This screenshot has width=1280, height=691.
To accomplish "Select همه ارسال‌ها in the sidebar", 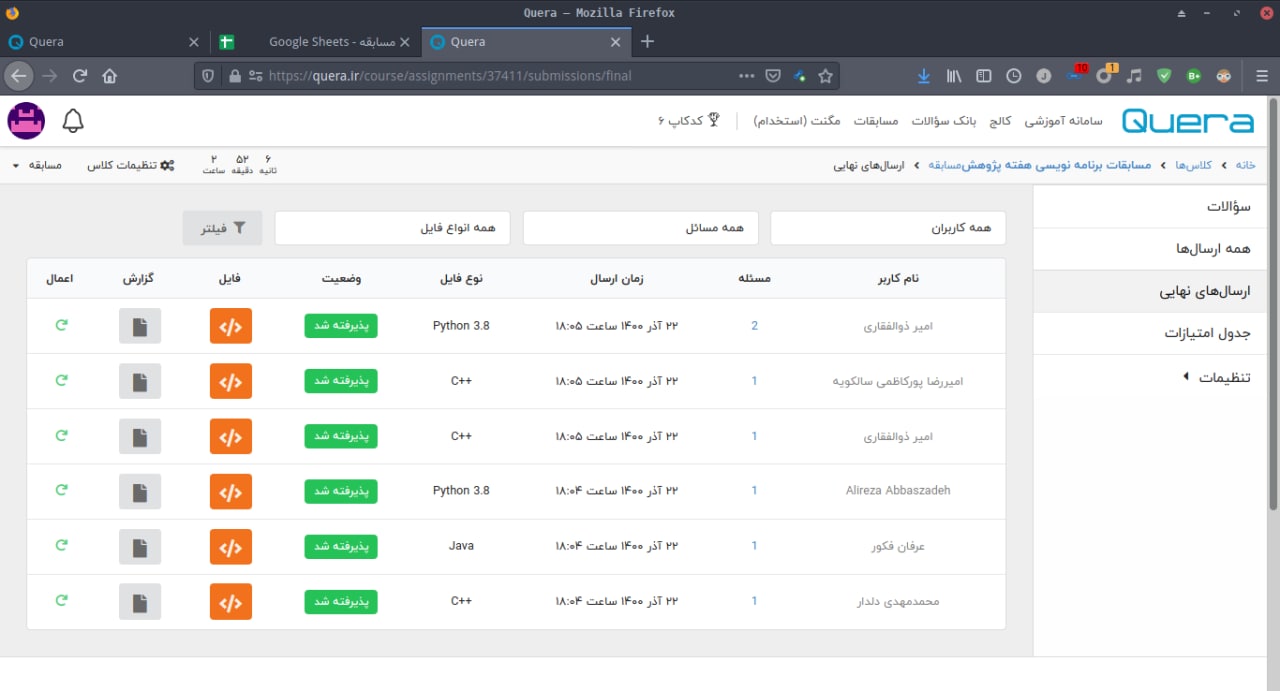I will pos(1213,249).
